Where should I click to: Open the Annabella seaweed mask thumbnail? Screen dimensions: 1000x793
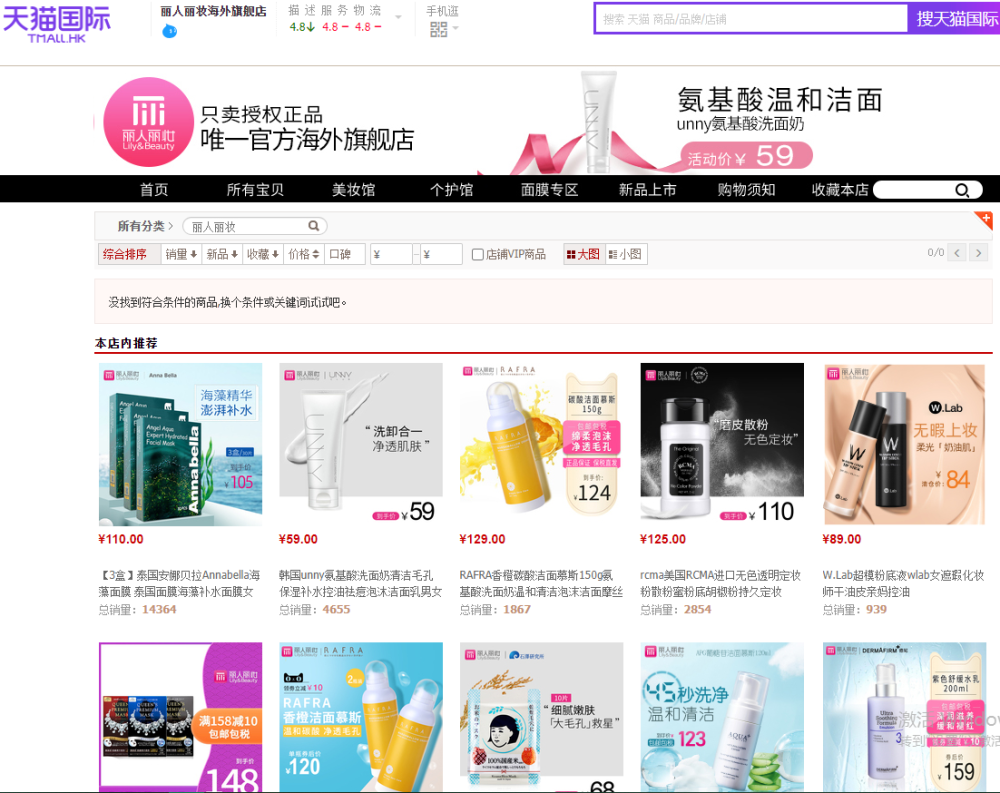(180, 444)
